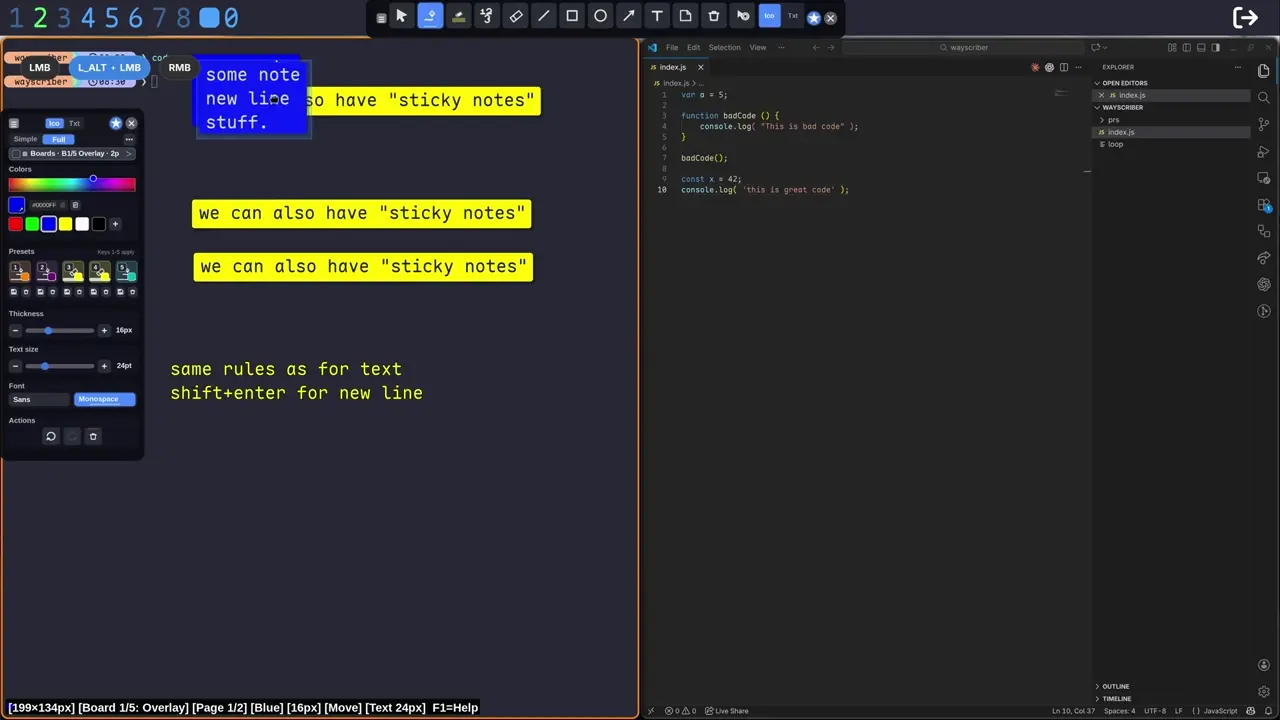Expand the Boards B1/5 Overlay selector

click(x=72, y=153)
